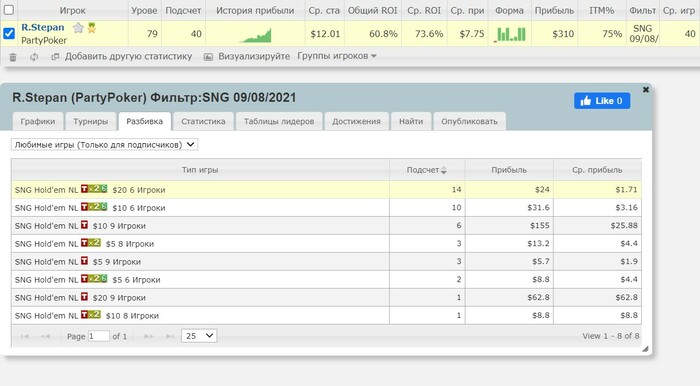Click the x2.8 badge in the $10 6 Игроки row
The width and height of the screenshot is (700, 386).
[x=98, y=207]
